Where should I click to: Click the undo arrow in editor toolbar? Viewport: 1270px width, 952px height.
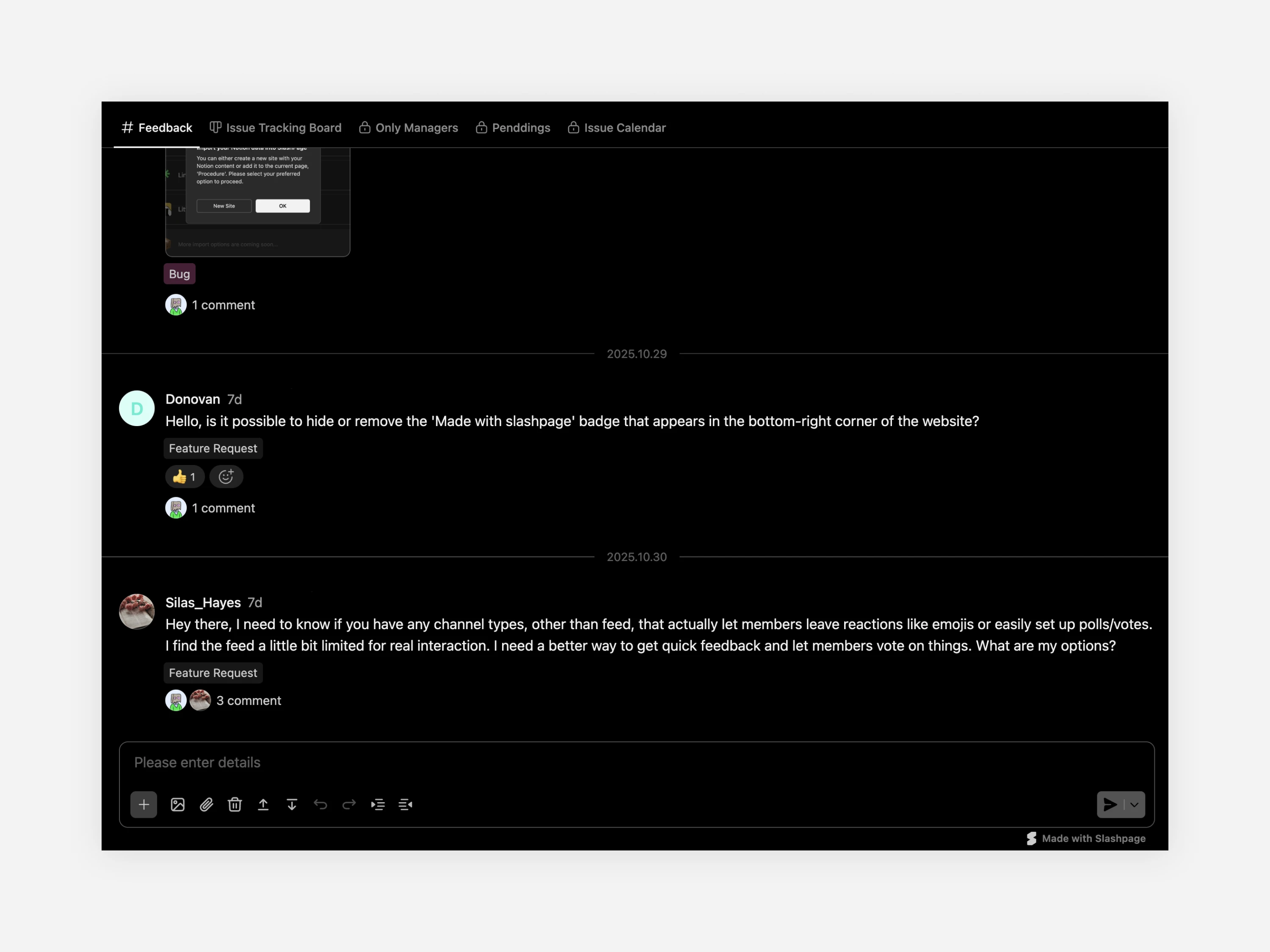(320, 804)
